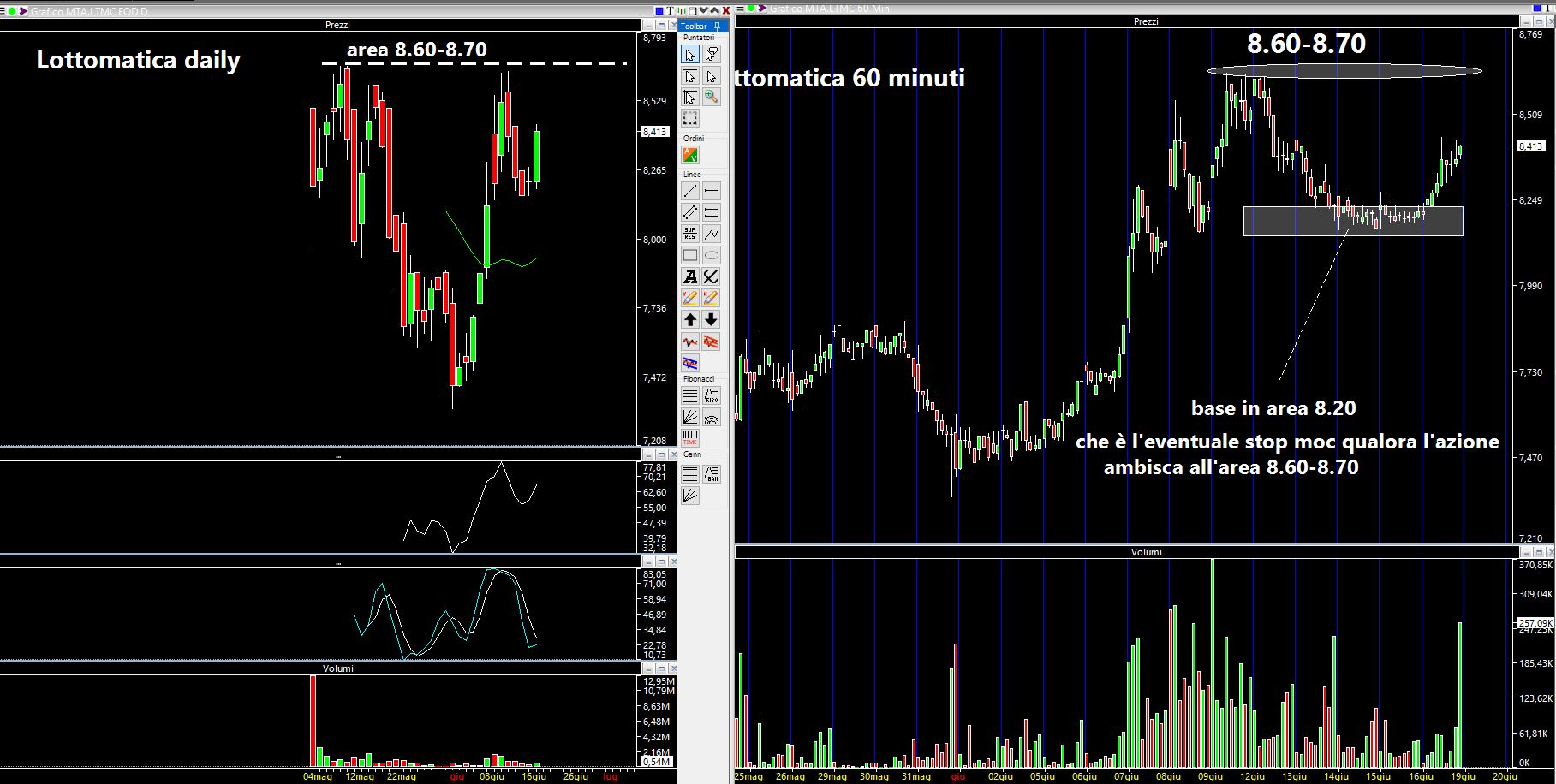Screen dimensions: 1556x784
Task: Choose the Gann GAN grid tool
Action: (712, 473)
